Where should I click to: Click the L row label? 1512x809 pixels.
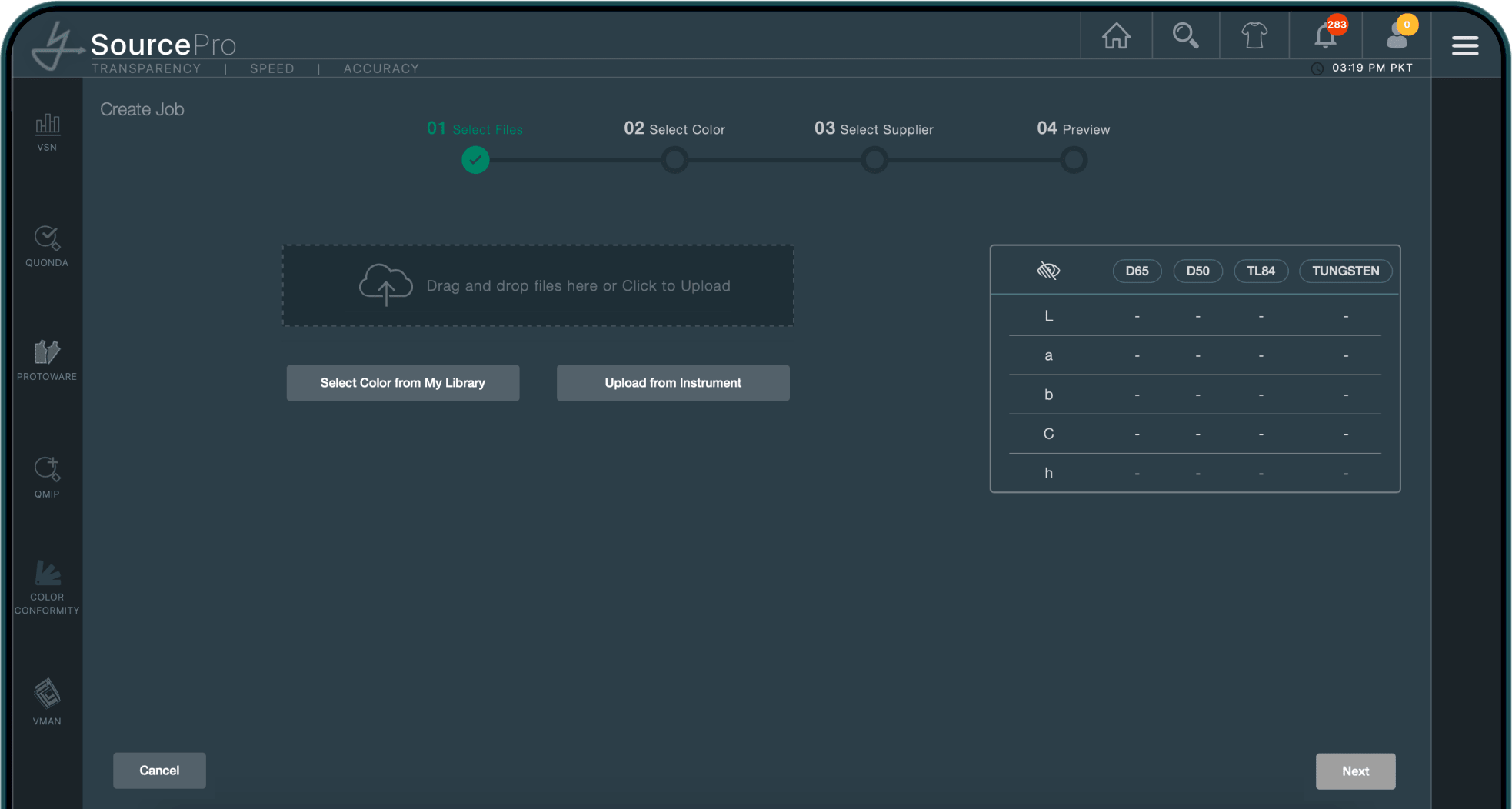pos(1048,316)
